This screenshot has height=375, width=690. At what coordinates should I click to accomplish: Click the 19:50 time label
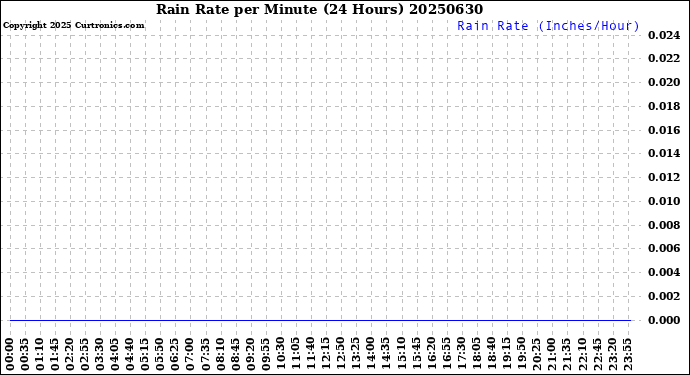point(521,355)
